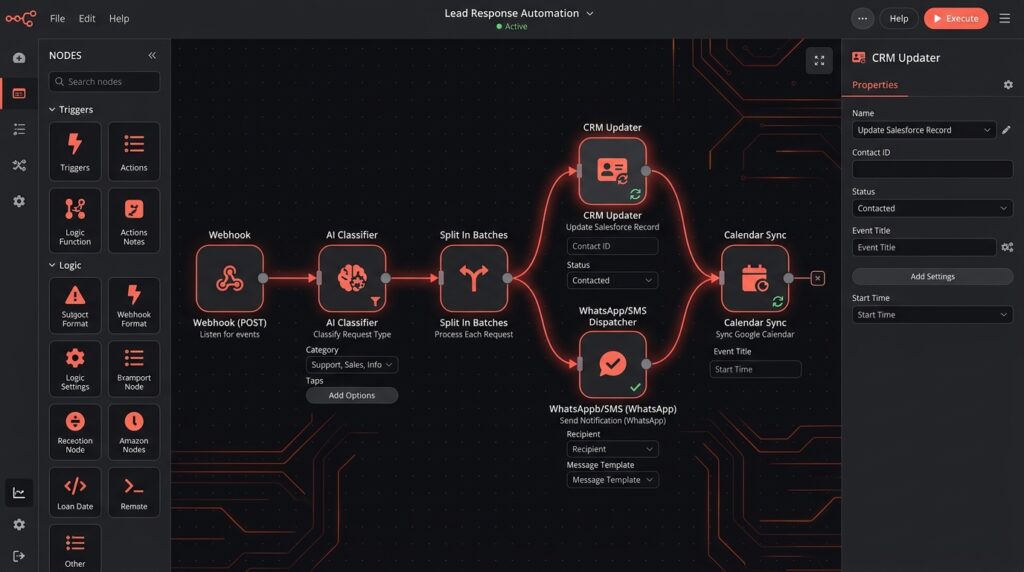Screen dimensions: 1024x572
Task: Select the Subgoct Format warning tile
Action: (x=75, y=306)
